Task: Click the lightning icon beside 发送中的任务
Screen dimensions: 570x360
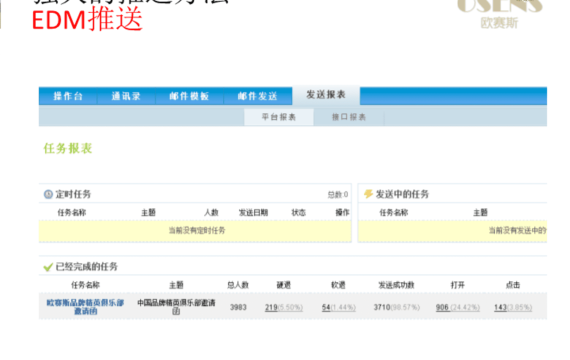Action: point(368,194)
